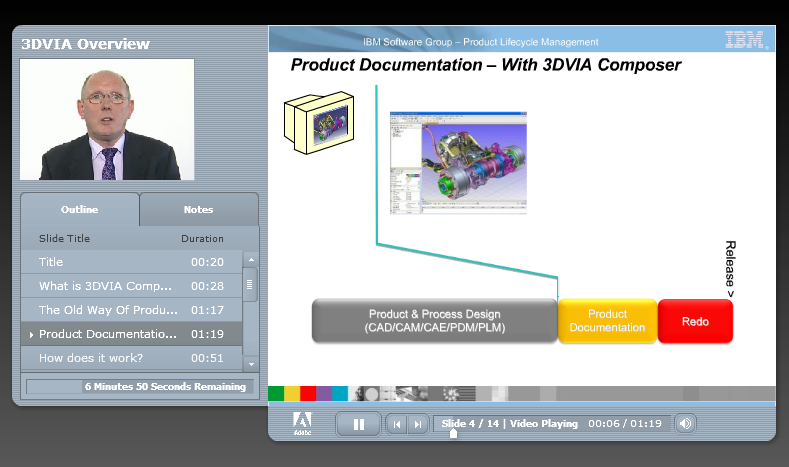Click the '01:17' duration value
The width and height of the screenshot is (789, 467).
point(207,310)
